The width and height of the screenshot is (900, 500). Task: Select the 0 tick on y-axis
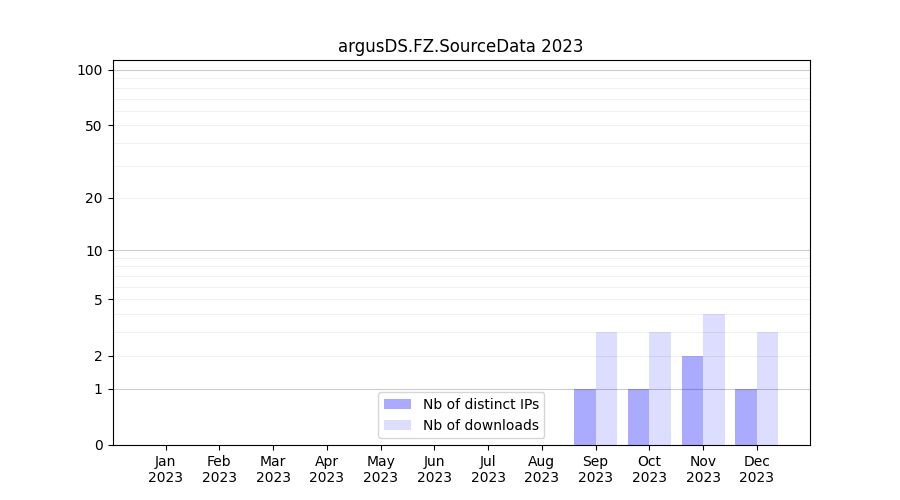(98, 445)
